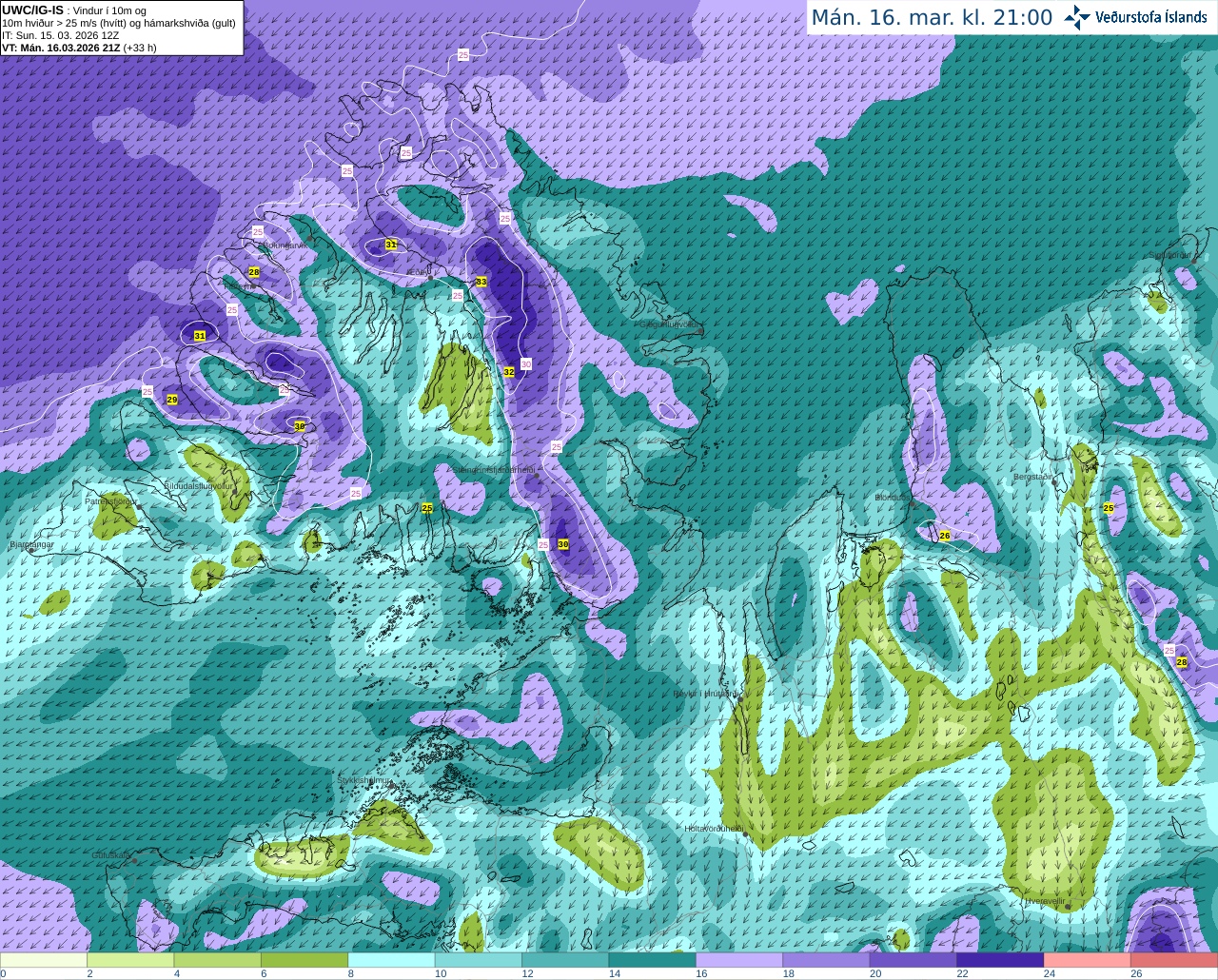The height and width of the screenshot is (980, 1218).
Task: Click the Blönduós station label
Action: point(893,497)
